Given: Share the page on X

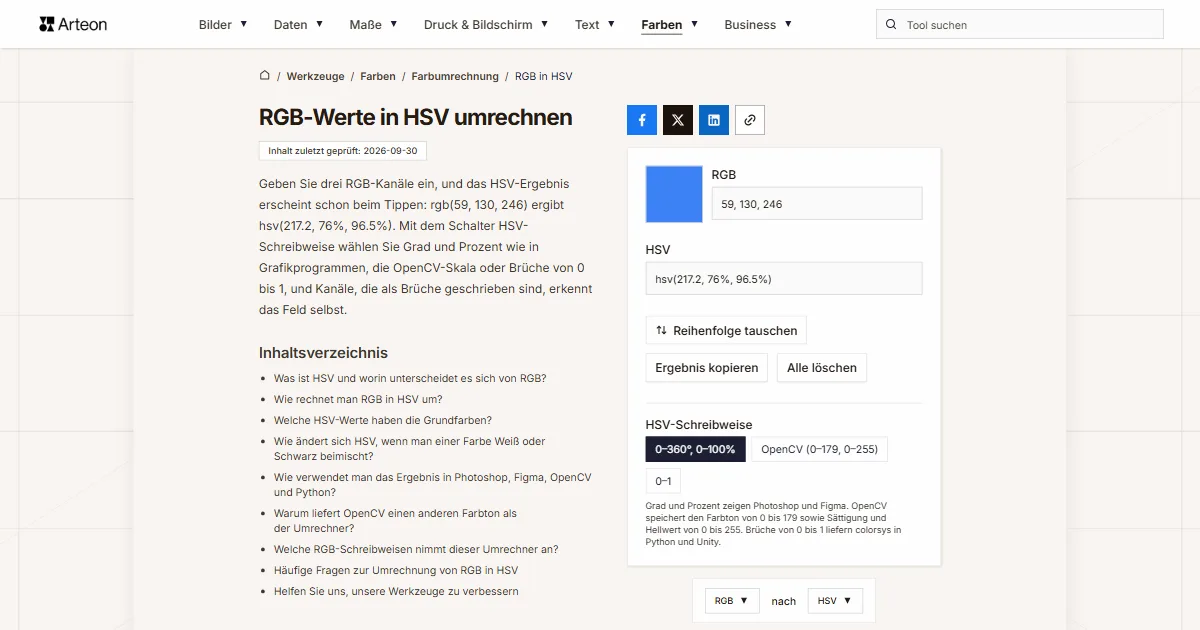Looking at the screenshot, I should tap(678, 120).
